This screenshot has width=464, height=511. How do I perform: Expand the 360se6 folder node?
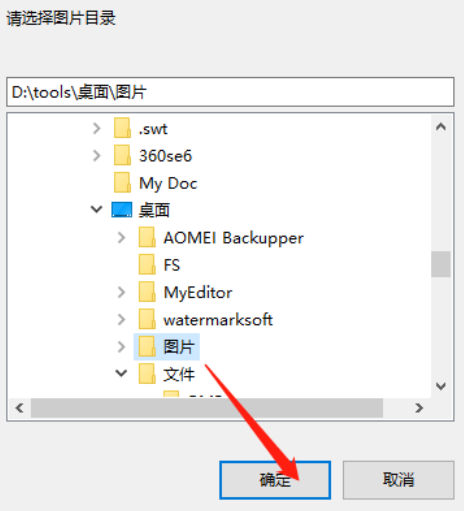coord(97,156)
